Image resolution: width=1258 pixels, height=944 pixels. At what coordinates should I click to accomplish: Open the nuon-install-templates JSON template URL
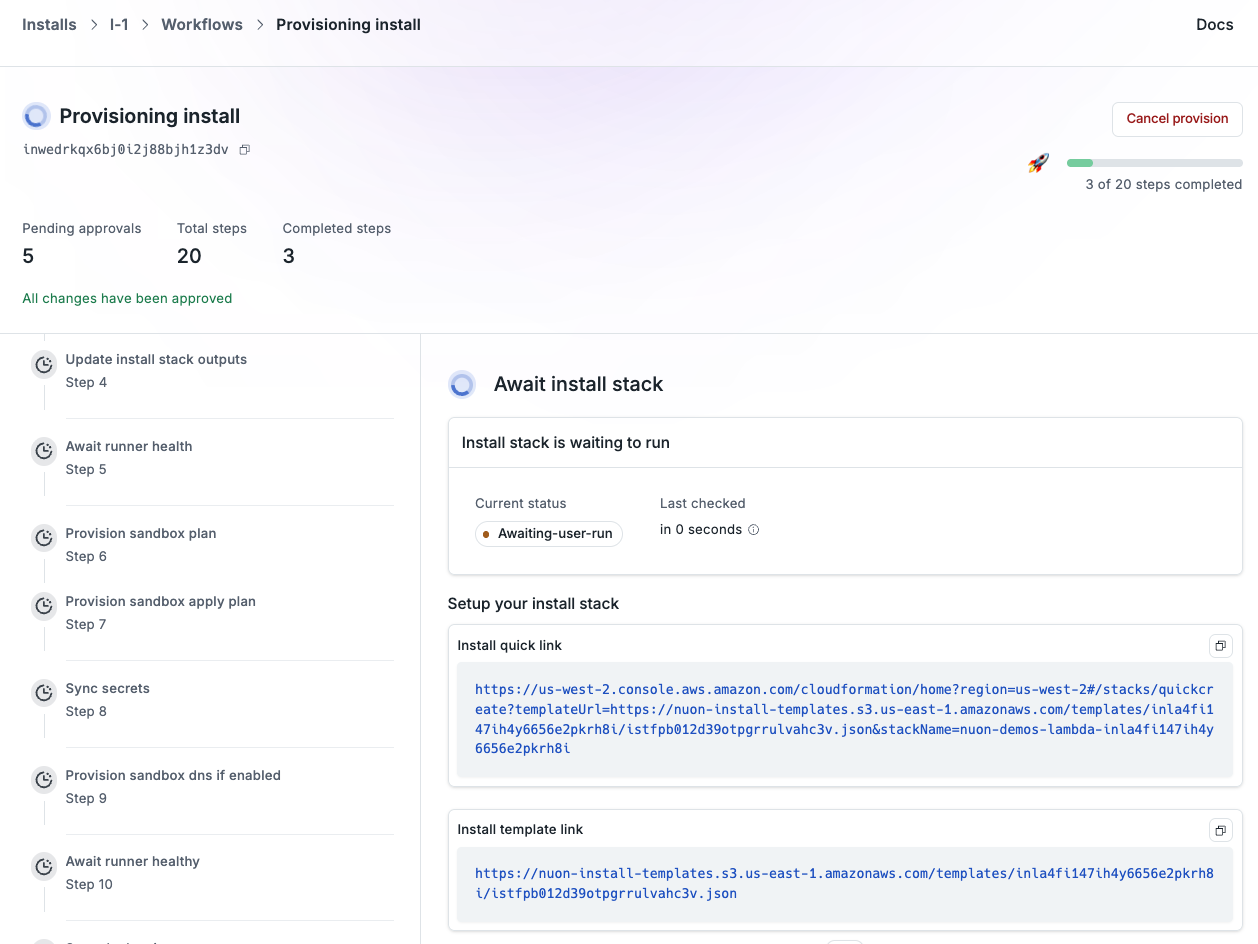844,884
